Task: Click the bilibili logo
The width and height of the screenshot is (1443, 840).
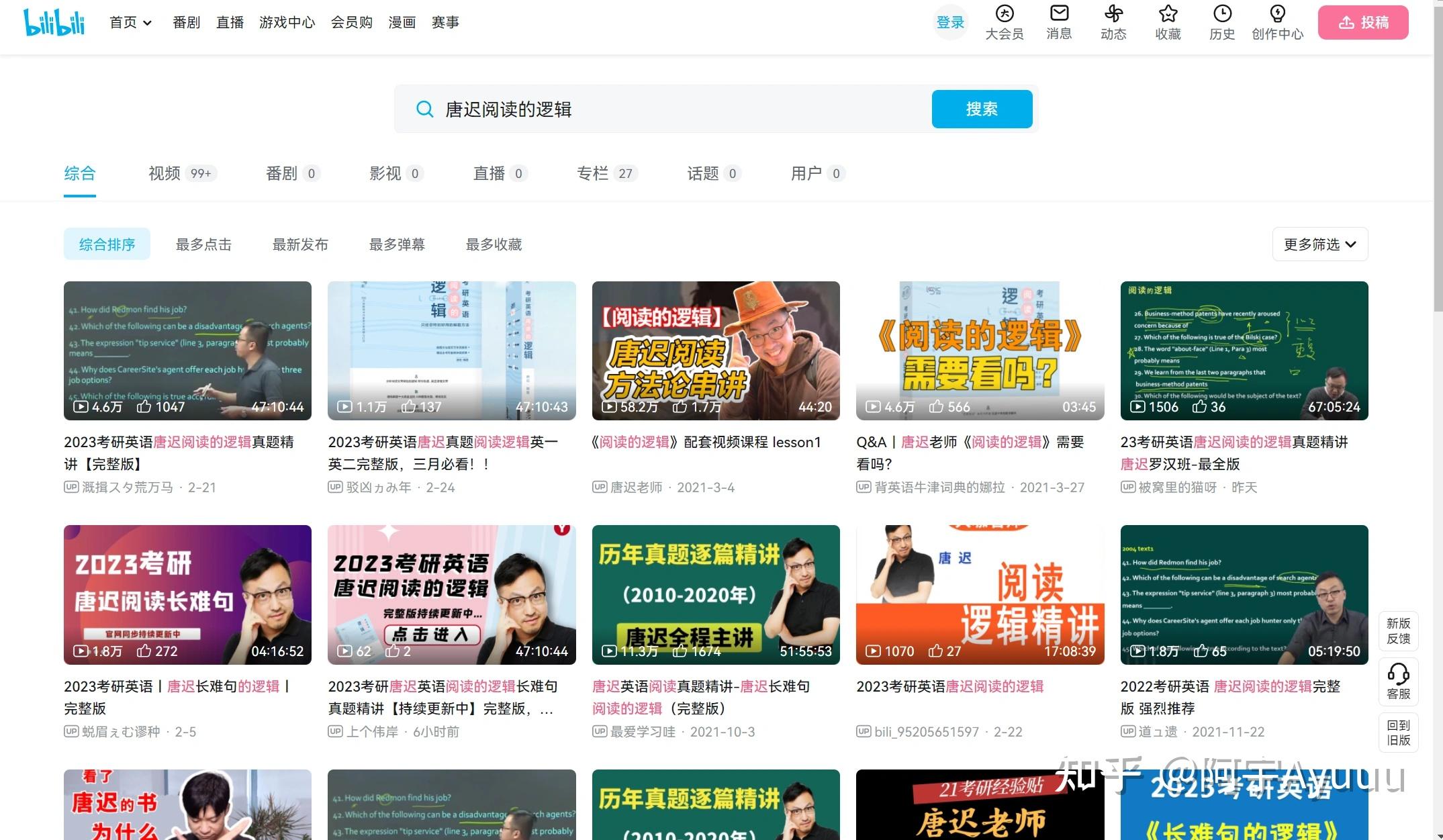Action: tap(54, 22)
